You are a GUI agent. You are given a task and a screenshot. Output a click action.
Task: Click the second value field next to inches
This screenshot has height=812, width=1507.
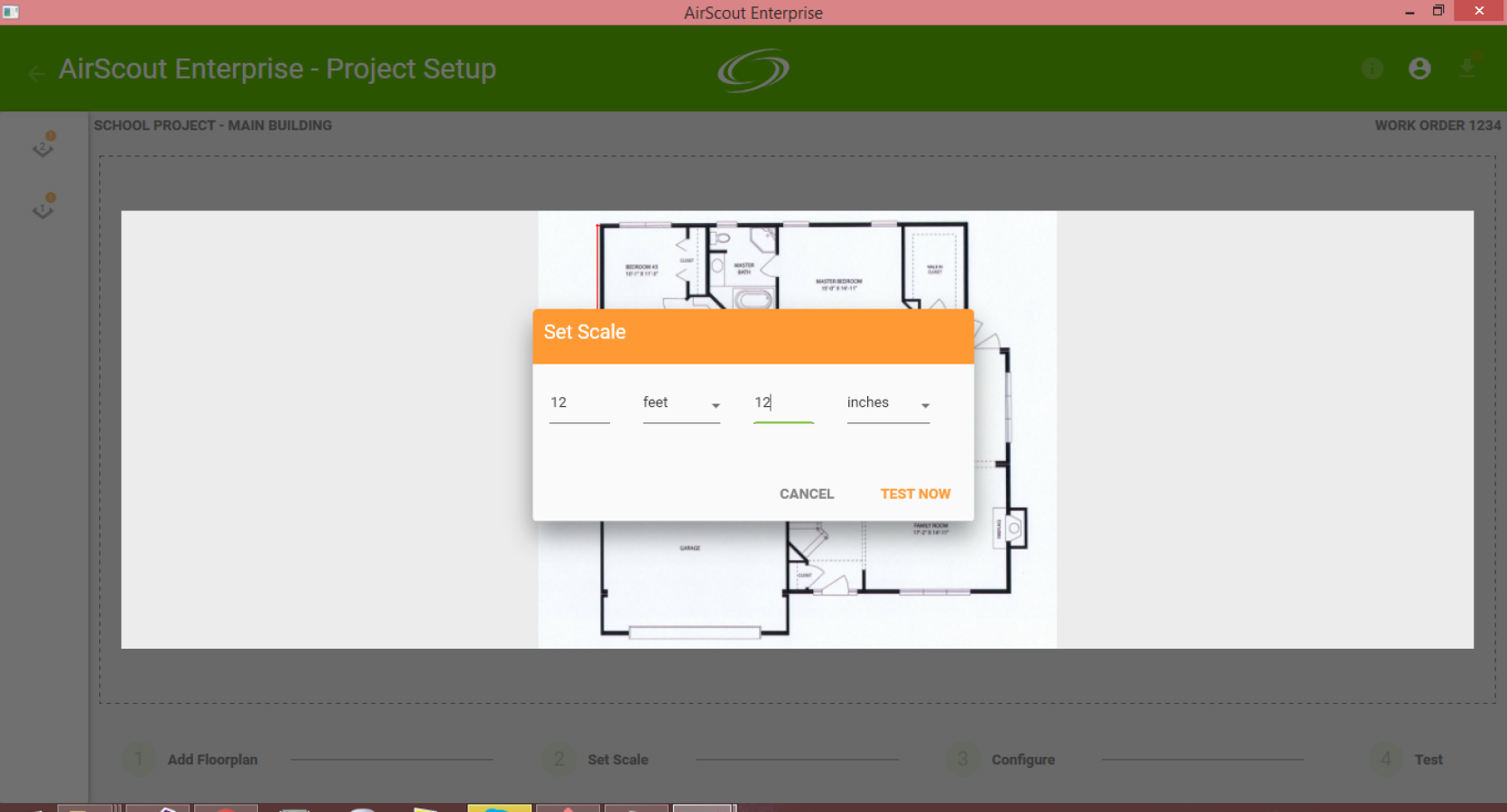coord(783,403)
